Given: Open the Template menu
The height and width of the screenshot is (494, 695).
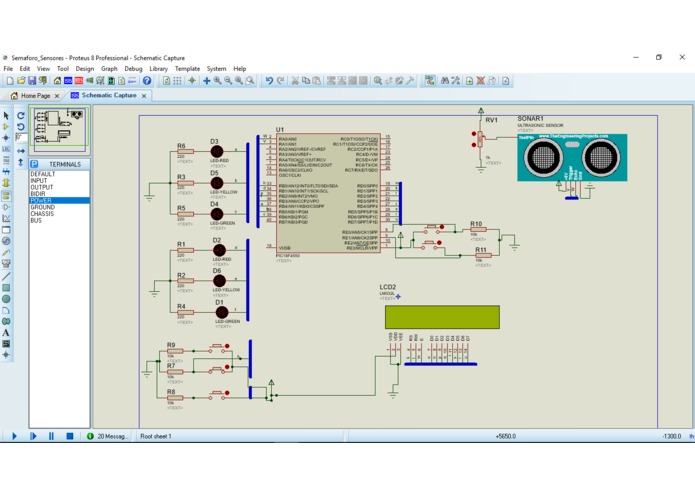Looking at the screenshot, I should coord(187,69).
